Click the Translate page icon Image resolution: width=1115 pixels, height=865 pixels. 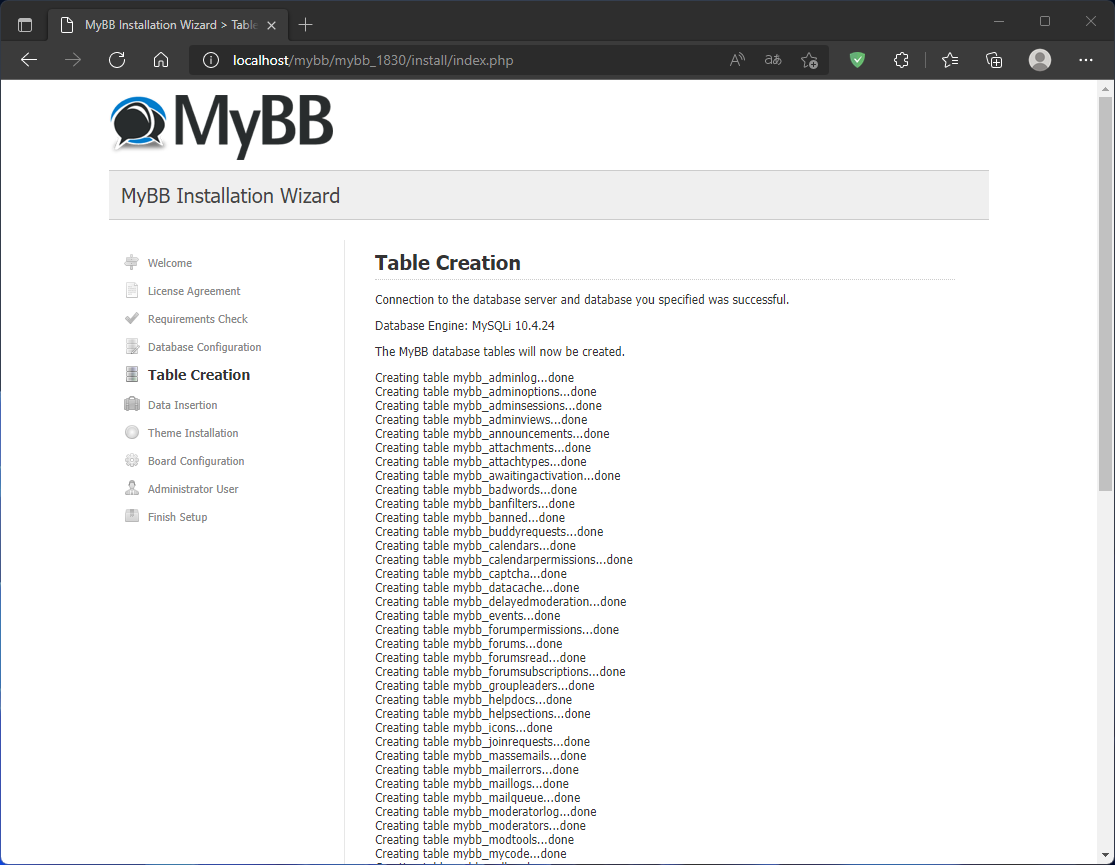click(x=773, y=60)
